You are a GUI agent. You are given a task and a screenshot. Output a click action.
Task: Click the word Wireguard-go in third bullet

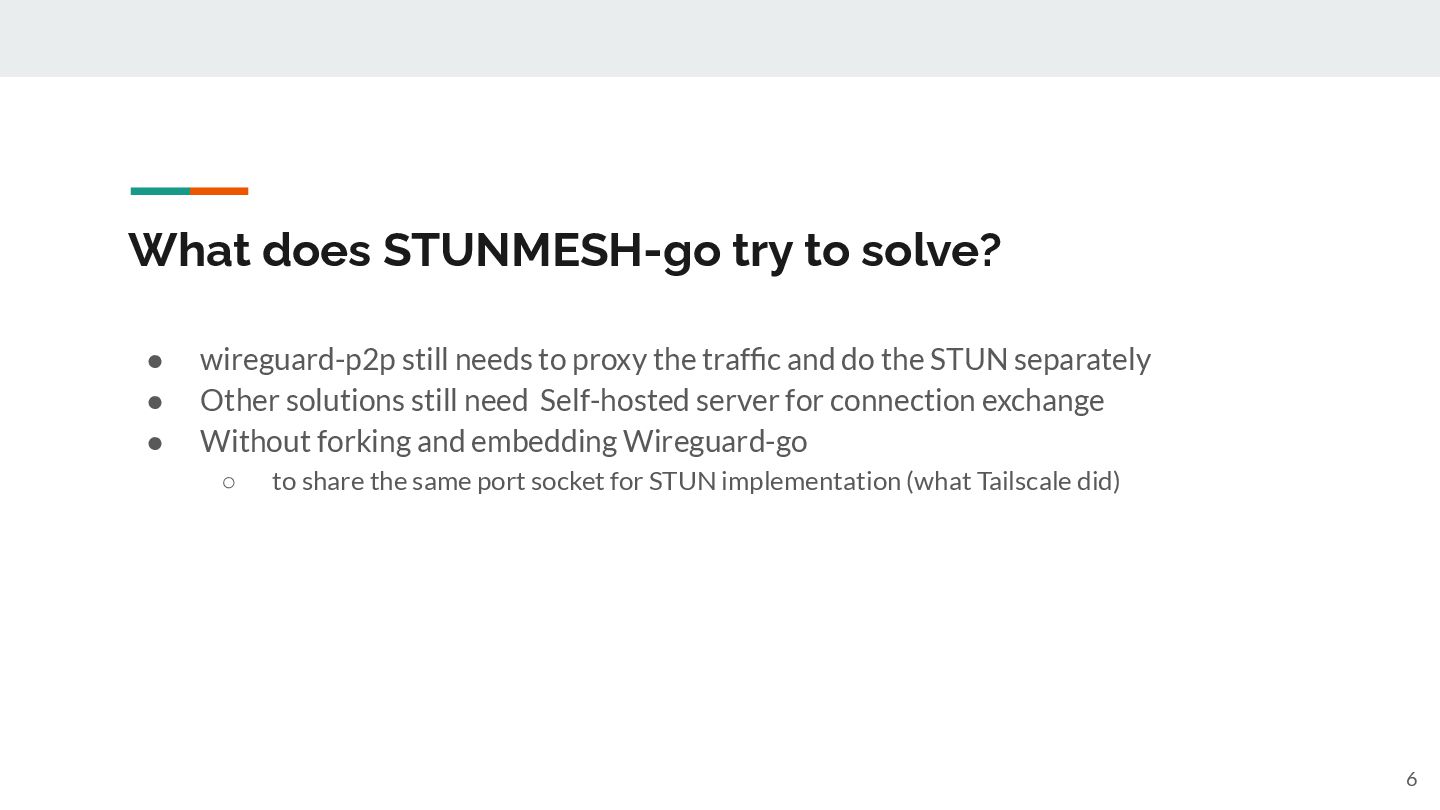[x=715, y=441]
